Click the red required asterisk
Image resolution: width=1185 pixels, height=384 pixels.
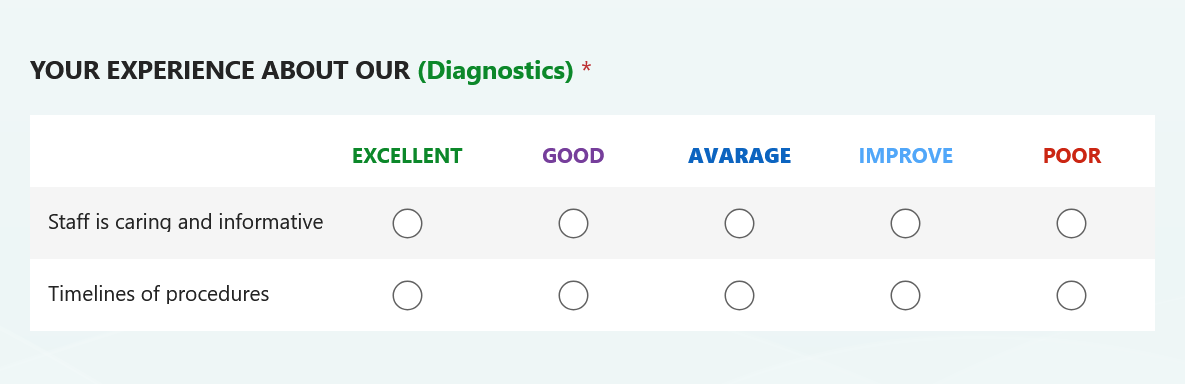tap(586, 69)
